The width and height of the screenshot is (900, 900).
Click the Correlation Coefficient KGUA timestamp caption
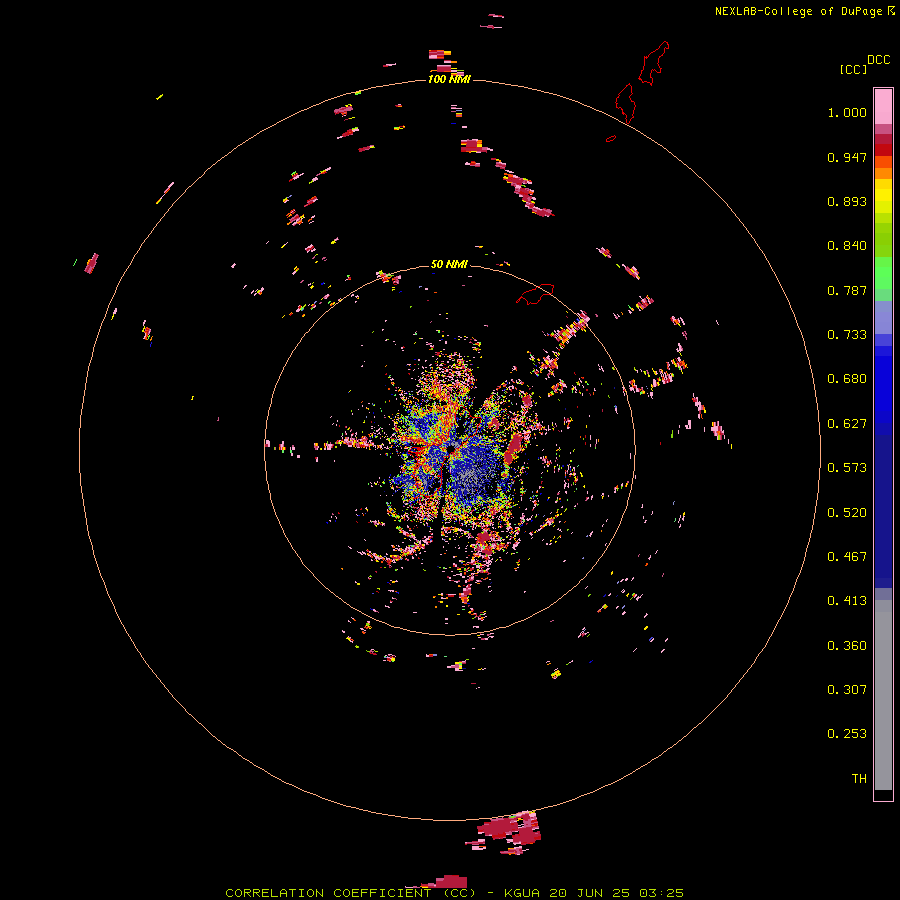pos(454,893)
